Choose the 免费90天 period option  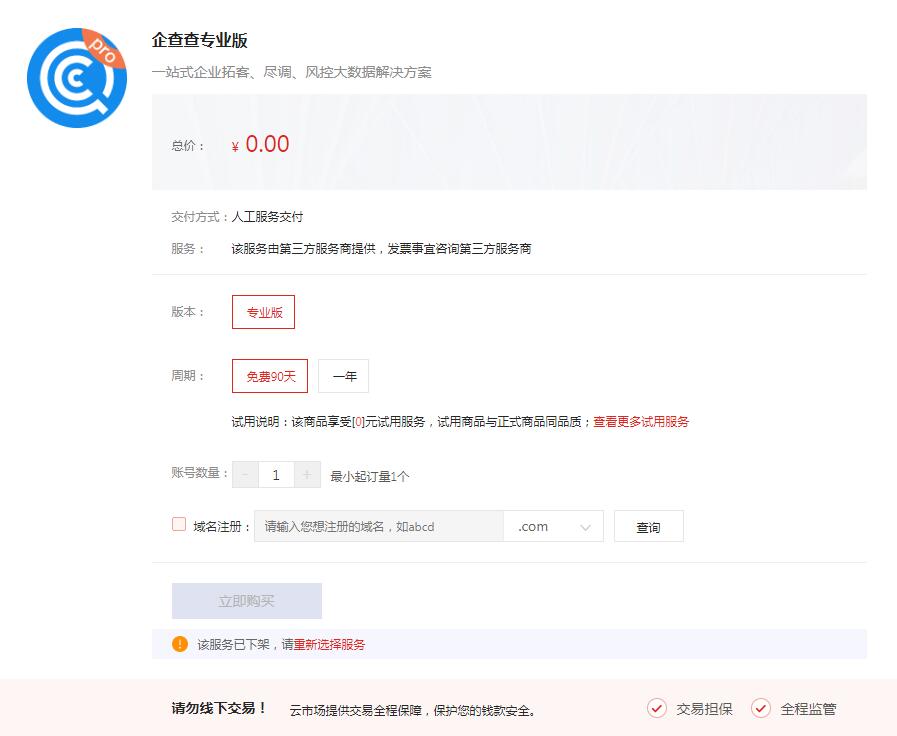270,376
